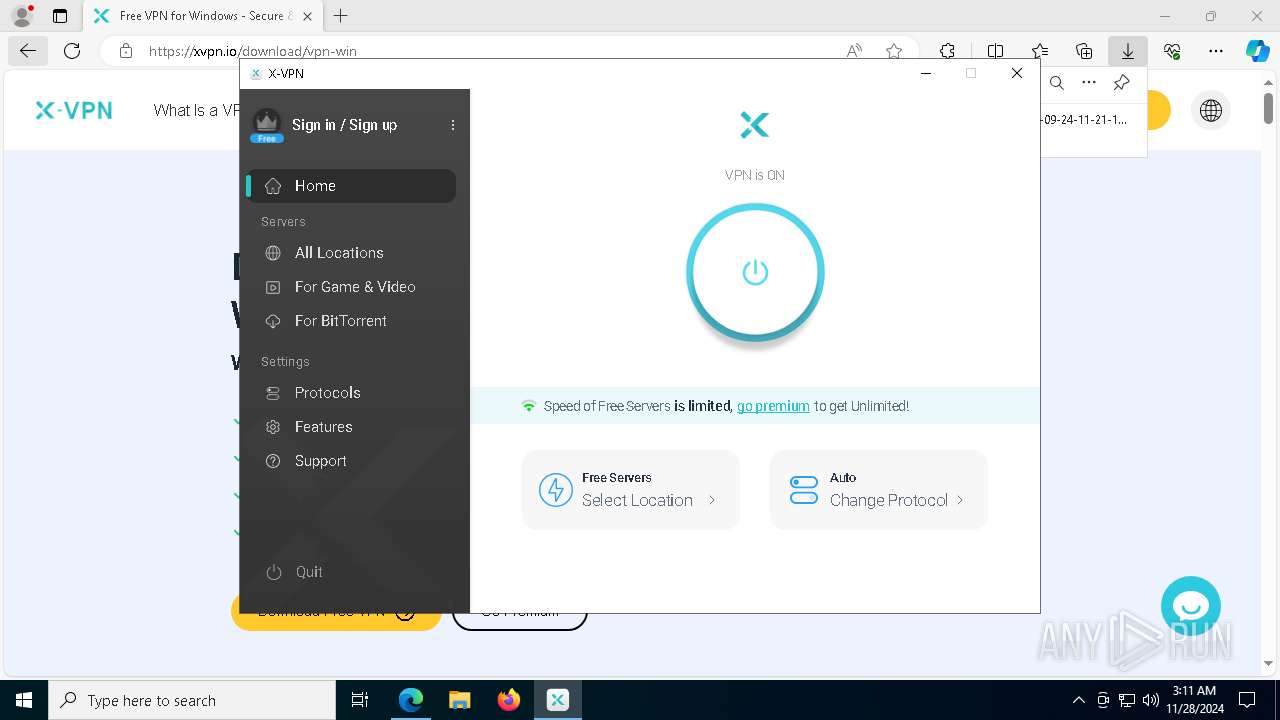
Task: Open Auto Change Protocol card
Action: (879, 490)
